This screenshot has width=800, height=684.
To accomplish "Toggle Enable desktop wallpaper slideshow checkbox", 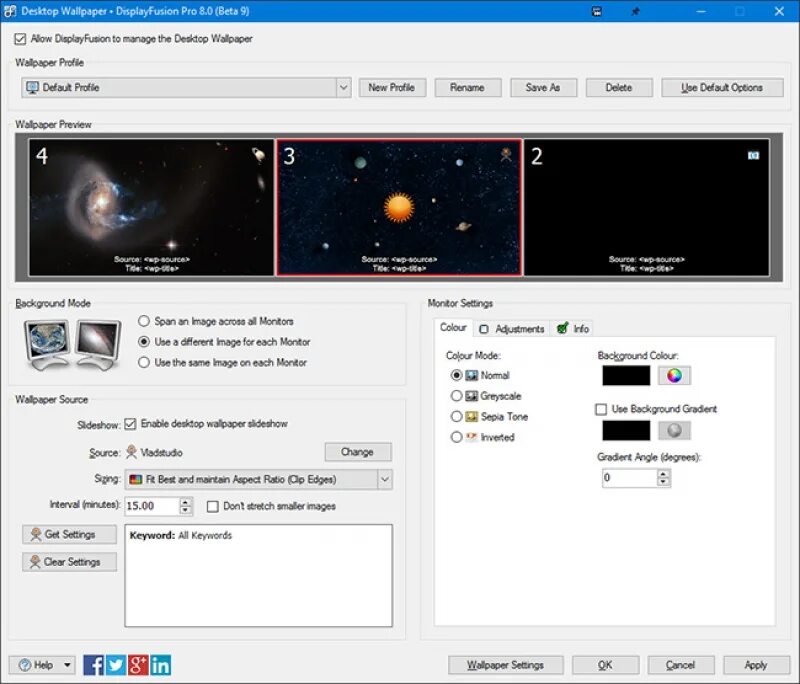I will pyautogui.click(x=130, y=424).
